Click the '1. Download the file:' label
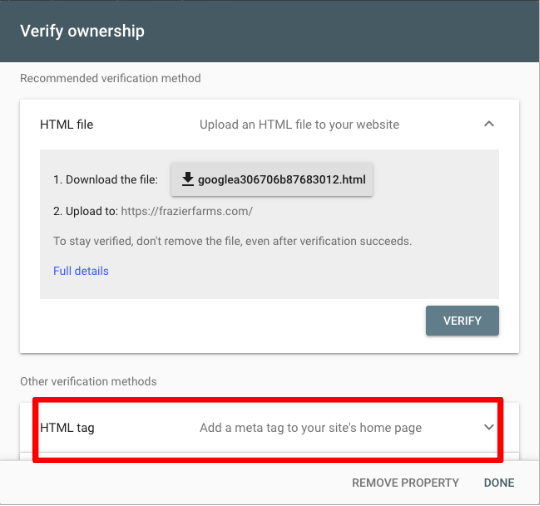The image size is (540, 506). point(105,179)
